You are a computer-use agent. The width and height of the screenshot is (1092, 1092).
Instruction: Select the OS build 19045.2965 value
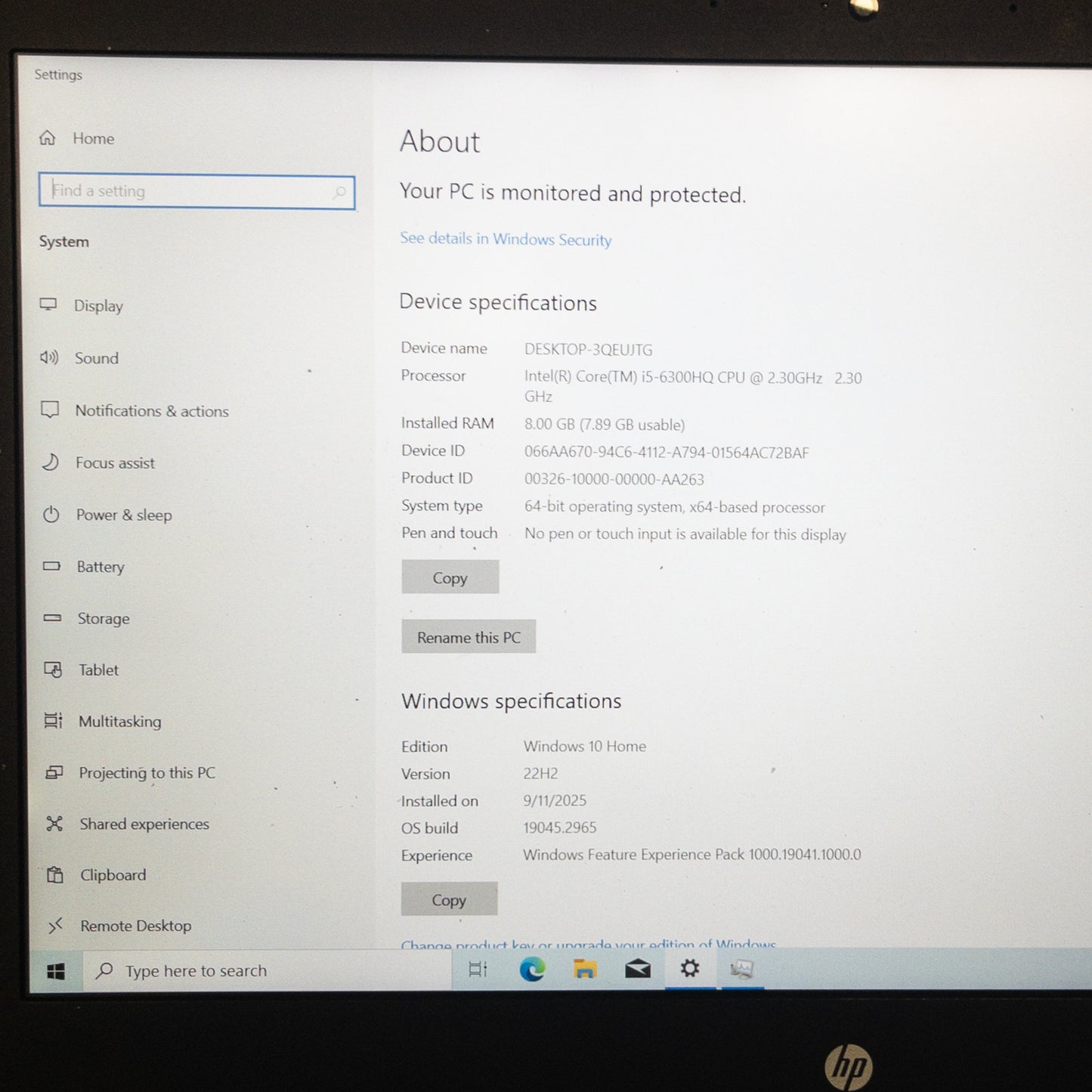coord(560,828)
